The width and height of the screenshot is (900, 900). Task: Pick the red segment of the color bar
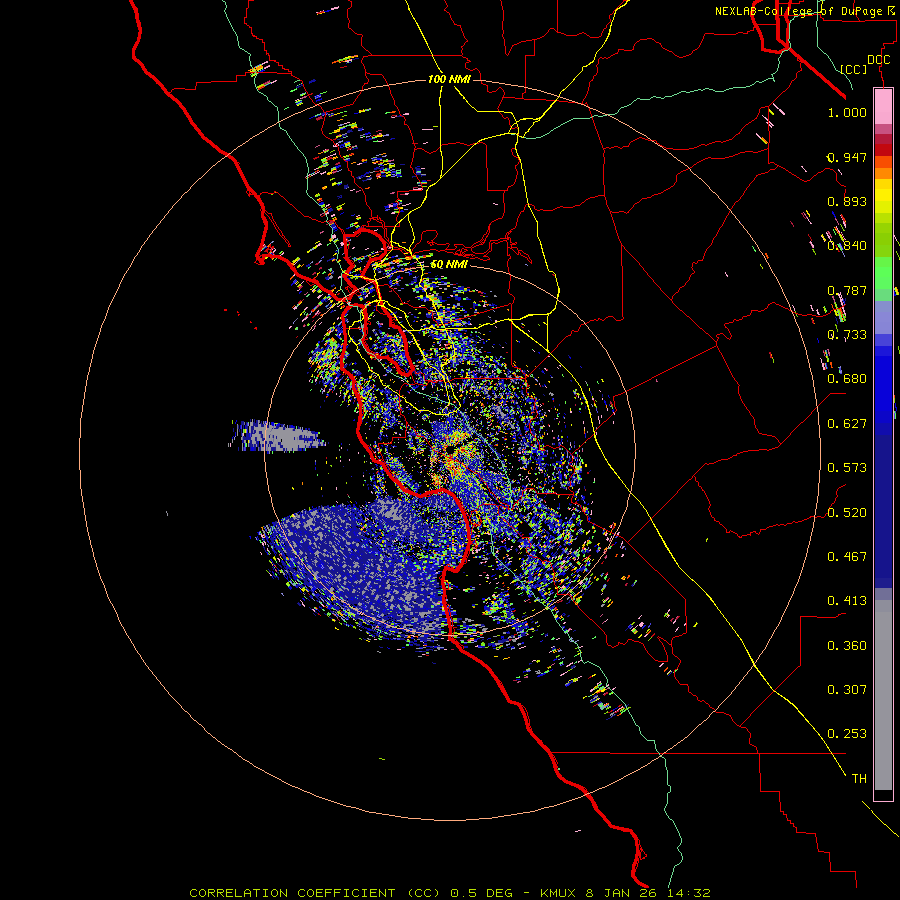[x=883, y=150]
